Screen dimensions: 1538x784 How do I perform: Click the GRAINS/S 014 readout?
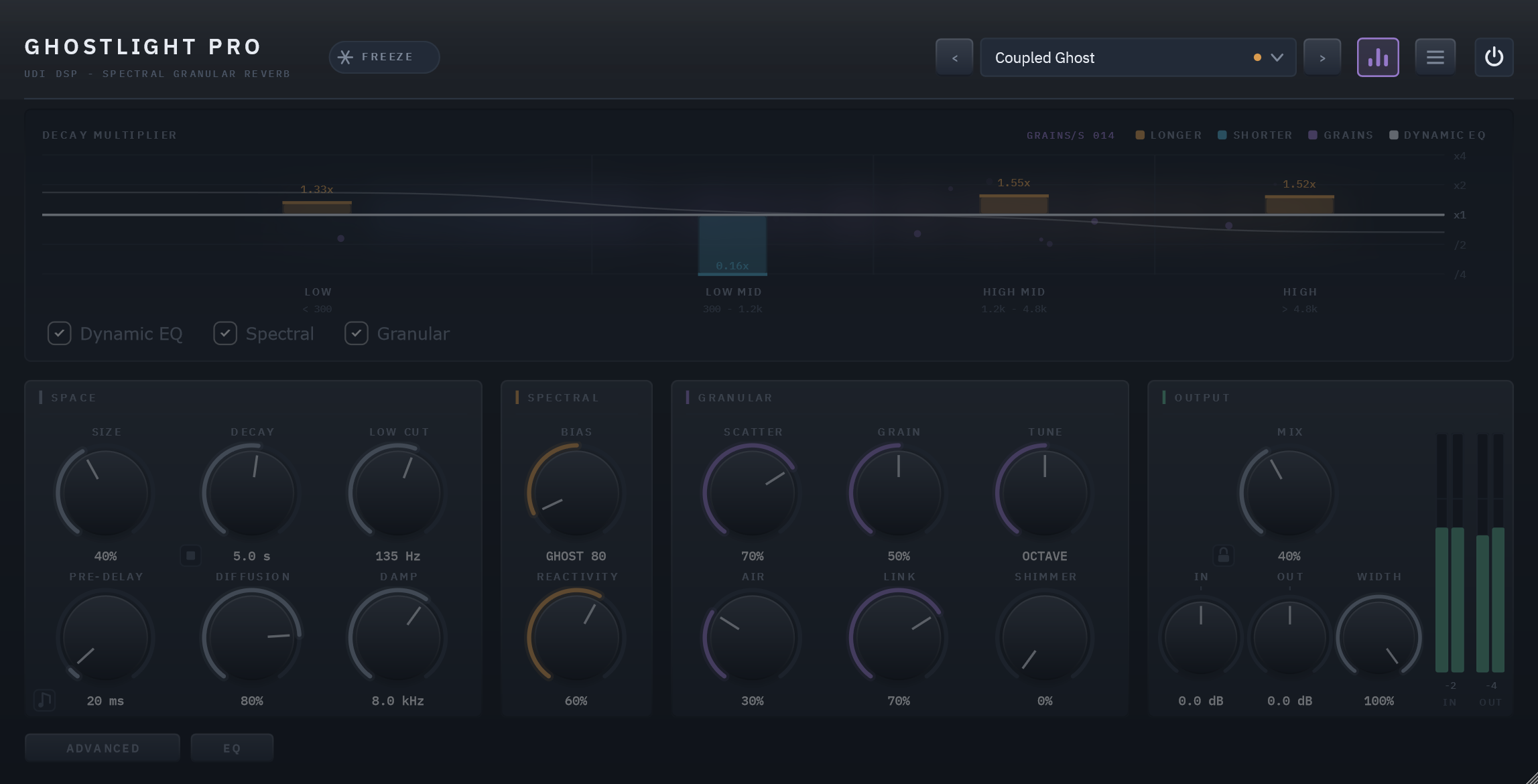tap(1071, 135)
